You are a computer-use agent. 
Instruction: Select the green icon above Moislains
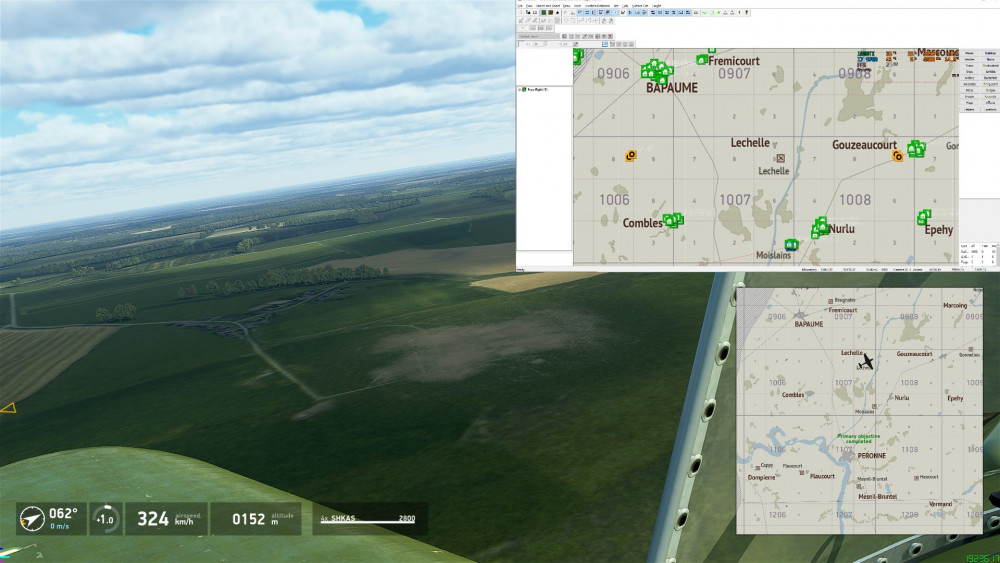pyautogui.click(x=791, y=245)
